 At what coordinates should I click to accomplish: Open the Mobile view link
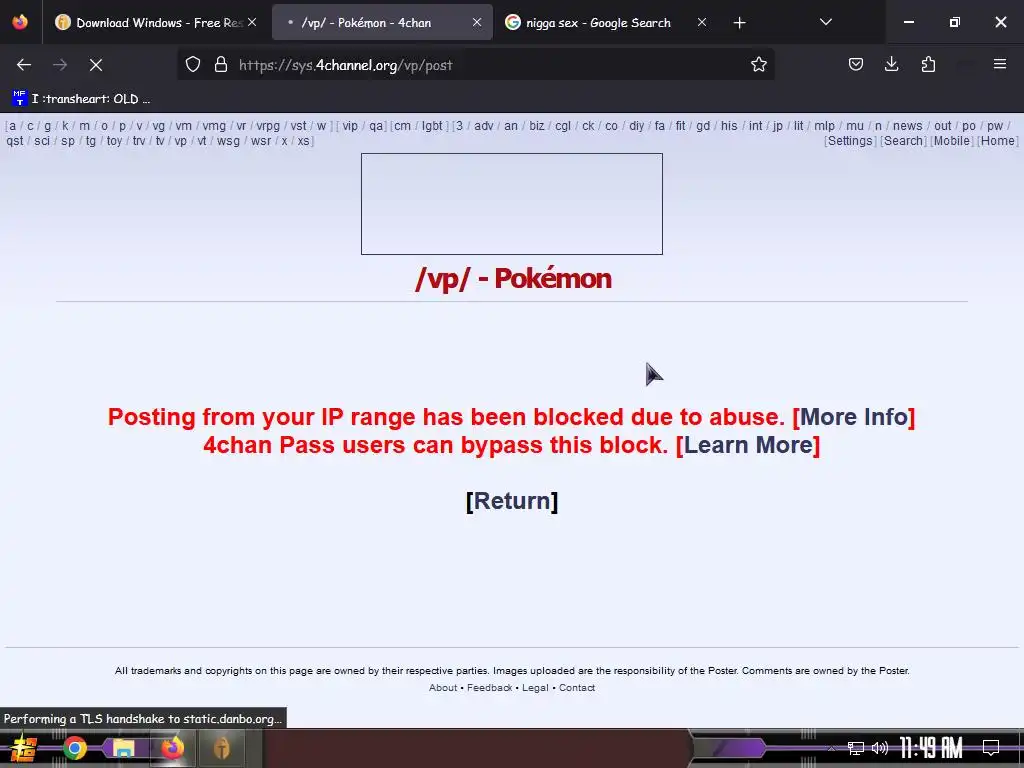(x=952, y=141)
